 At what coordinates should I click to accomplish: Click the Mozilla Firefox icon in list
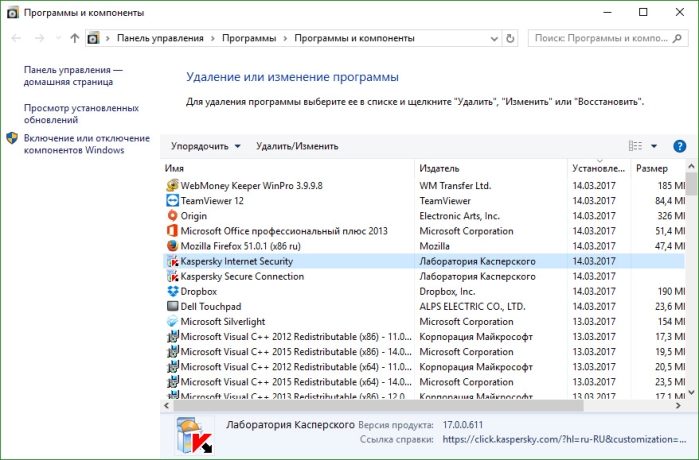172,246
